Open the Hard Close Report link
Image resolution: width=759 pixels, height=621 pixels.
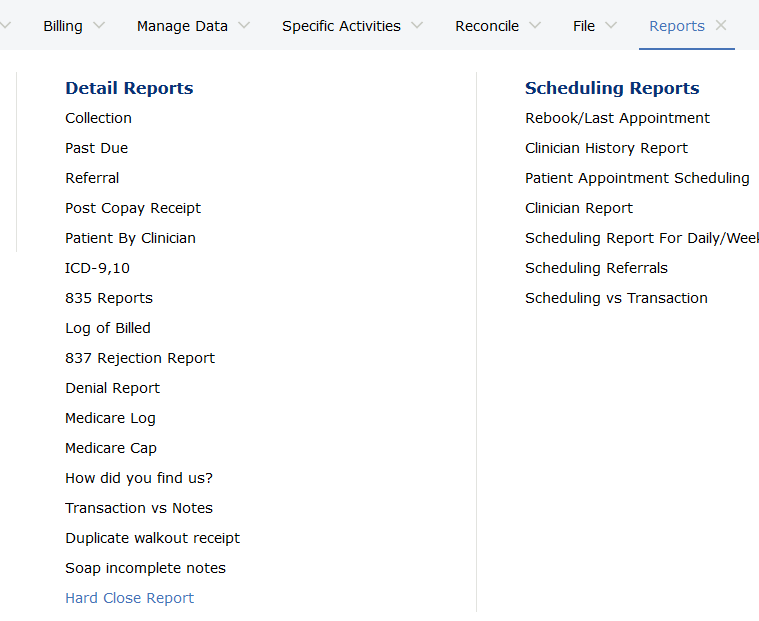[x=129, y=598]
